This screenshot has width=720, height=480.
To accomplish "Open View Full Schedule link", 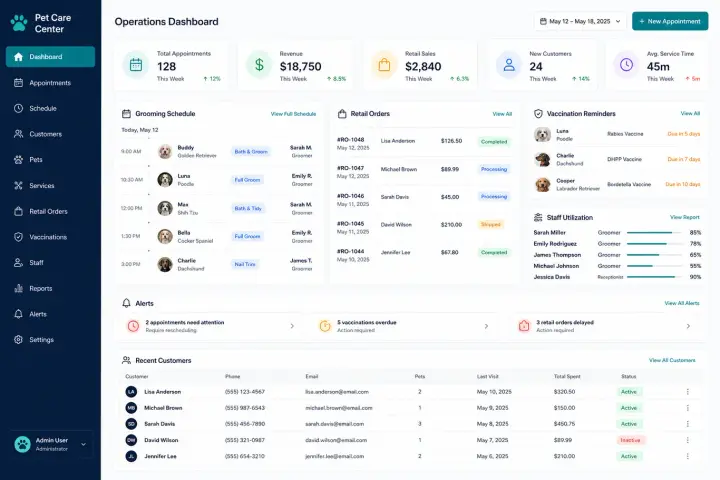I will [x=293, y=114].
